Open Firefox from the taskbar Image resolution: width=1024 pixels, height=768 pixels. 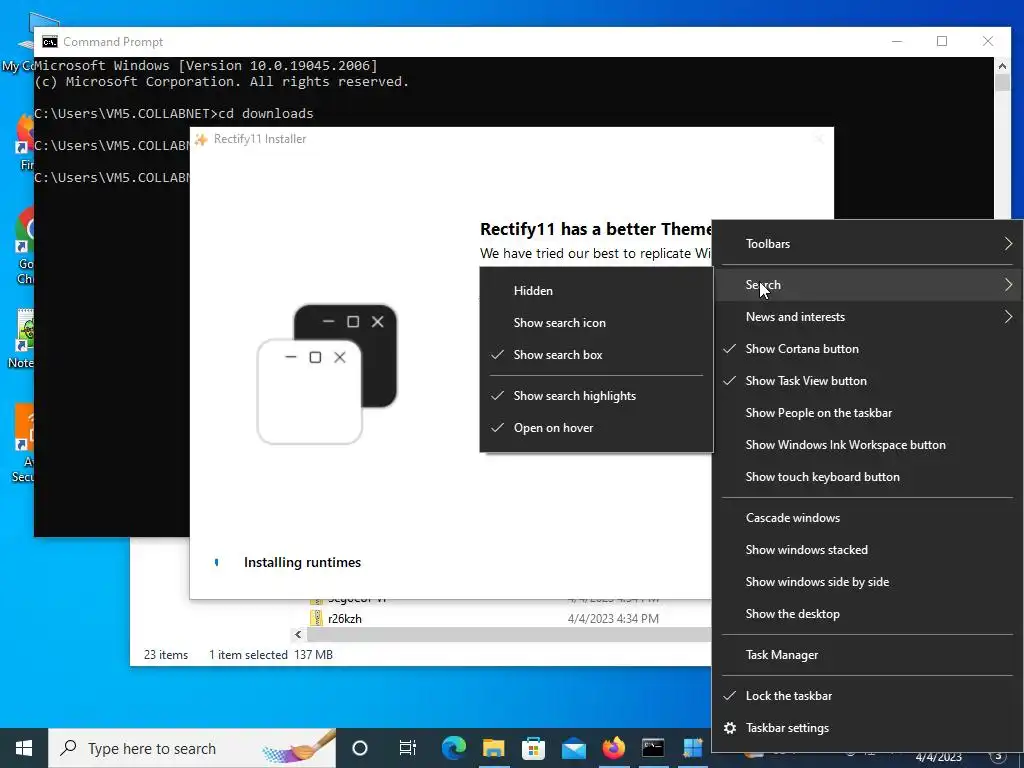point(613,748)
